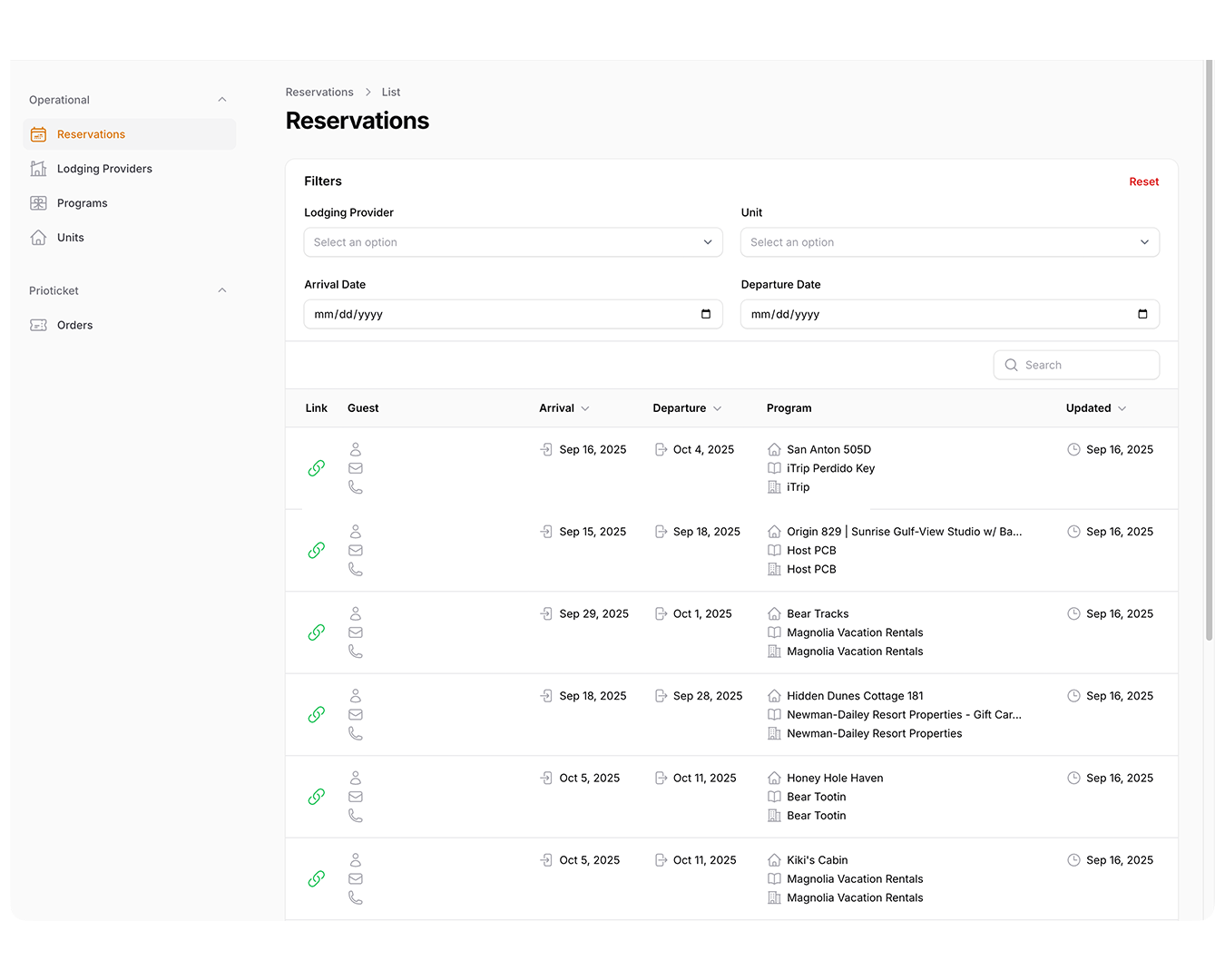1225x980 pixels.
Task: Open the Lodging Provider dropdown
Action: pos(514,242)
